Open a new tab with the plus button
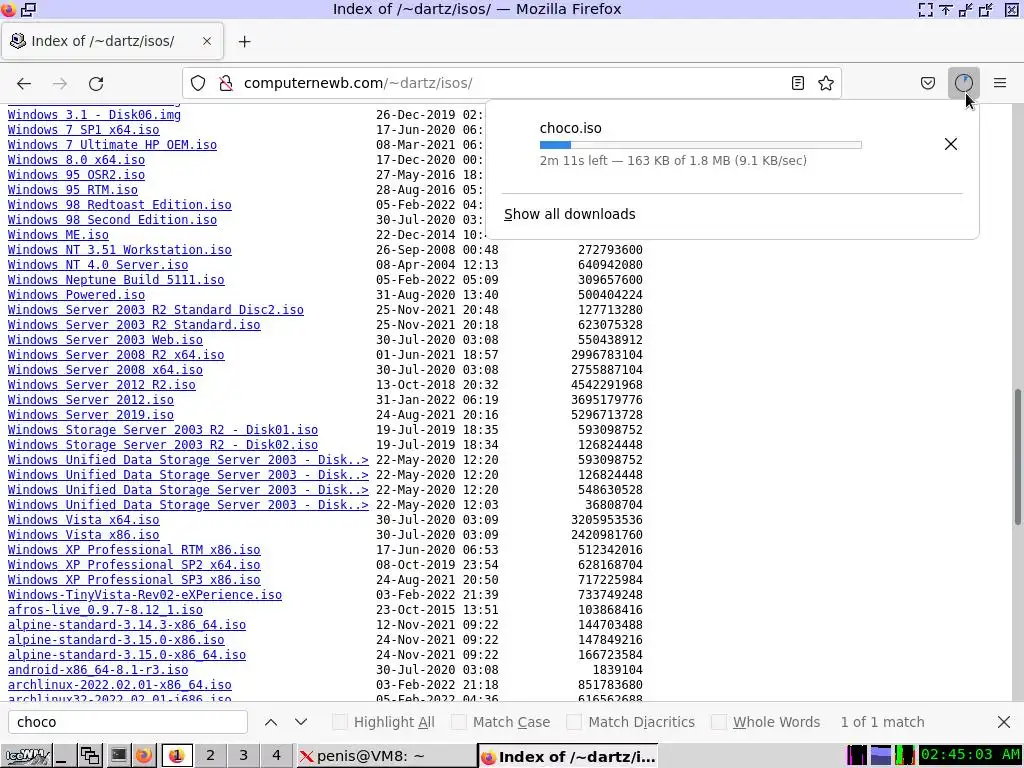Screen dimensions: 1024x768 click(244, 41)
